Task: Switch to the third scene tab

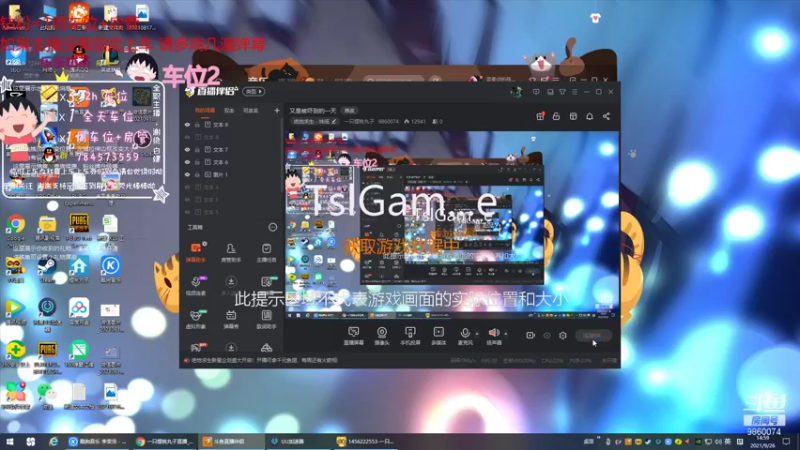Action: (250, 110)
